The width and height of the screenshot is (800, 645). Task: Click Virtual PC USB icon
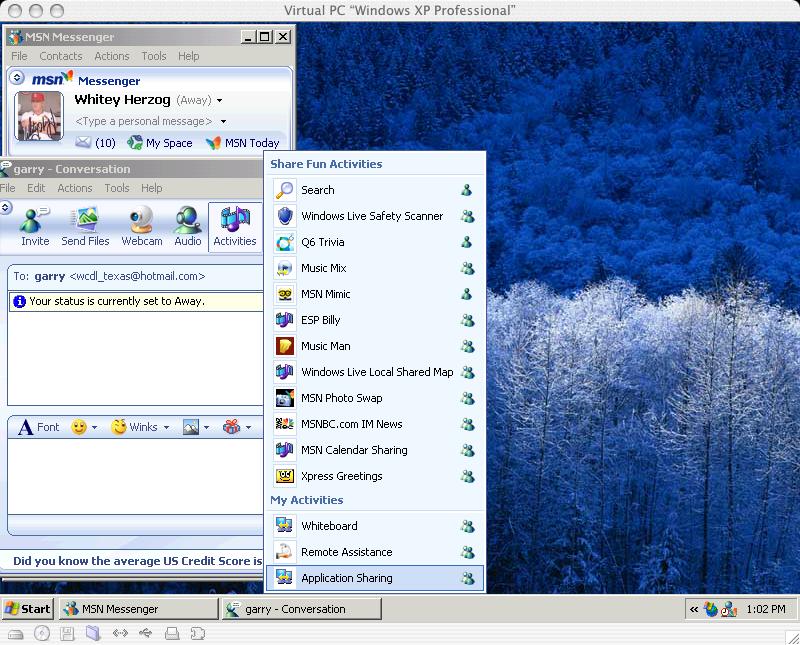[146, 634]
